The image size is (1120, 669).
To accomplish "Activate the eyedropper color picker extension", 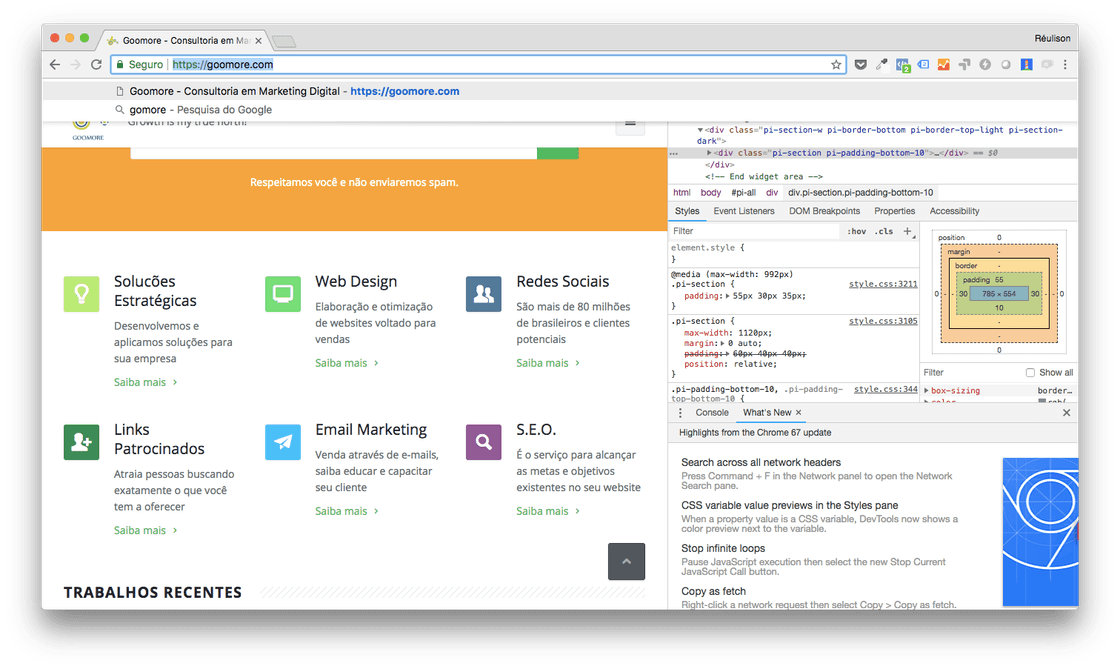I will click(882, 65).
